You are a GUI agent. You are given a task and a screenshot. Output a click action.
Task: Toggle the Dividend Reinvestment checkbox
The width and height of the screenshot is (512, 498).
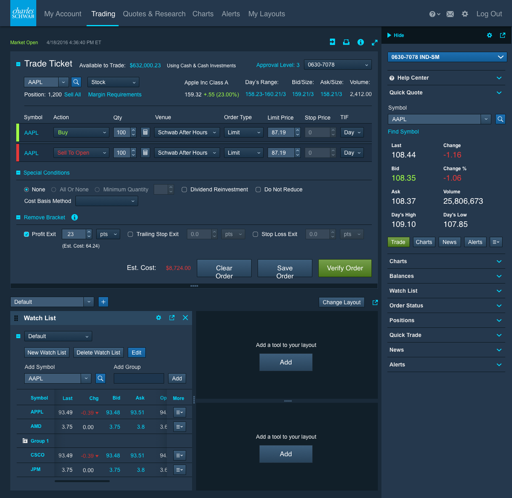pos(184,189)
